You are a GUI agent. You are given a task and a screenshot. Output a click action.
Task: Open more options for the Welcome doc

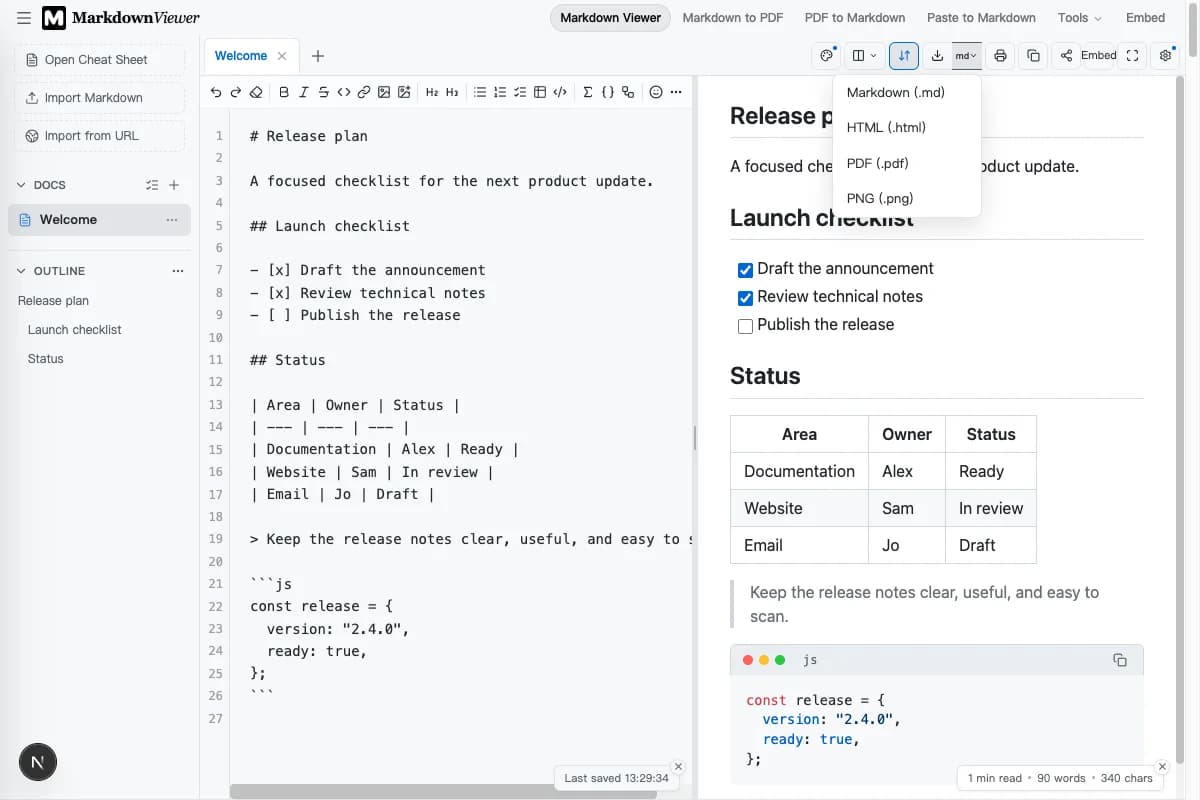point(172,220)
